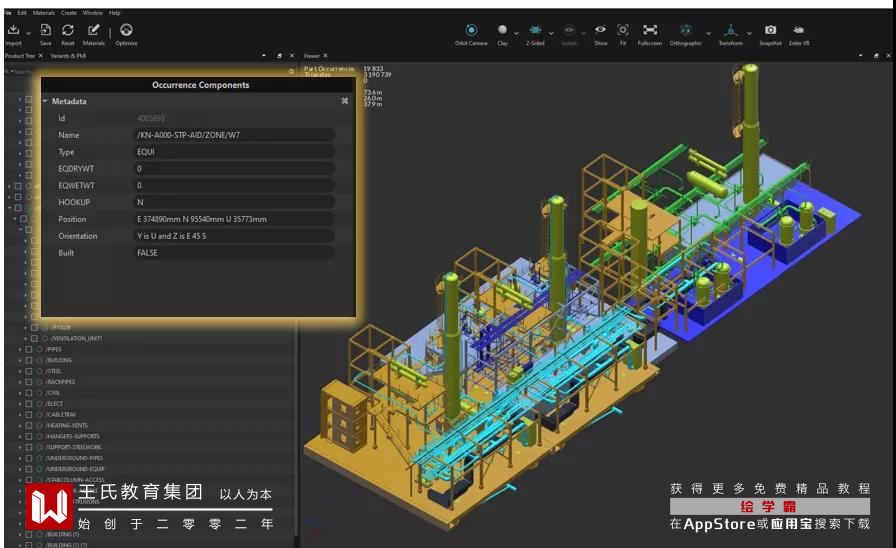Open the File menu

8,13
